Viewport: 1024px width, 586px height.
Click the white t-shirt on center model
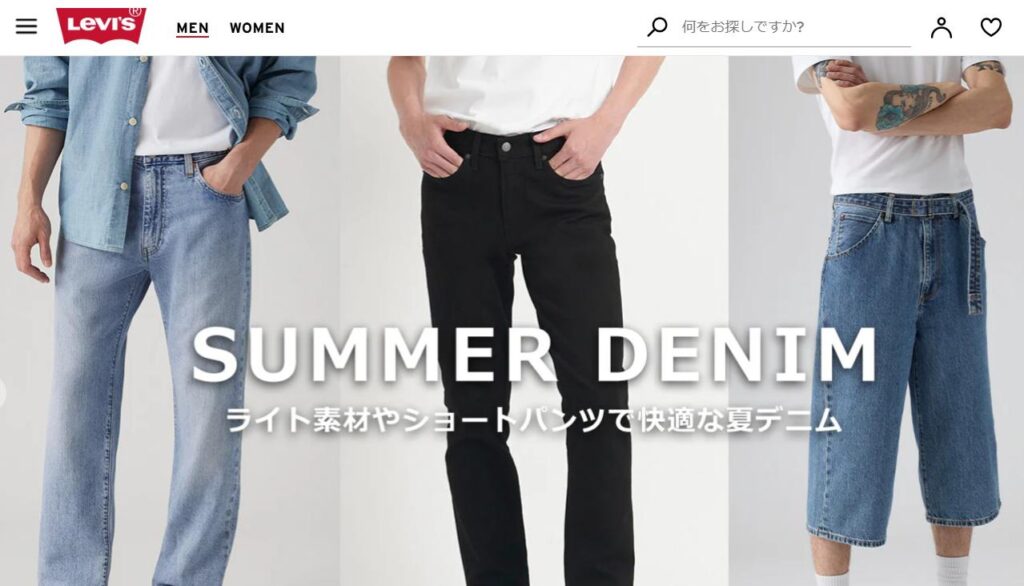pos(522,91)
